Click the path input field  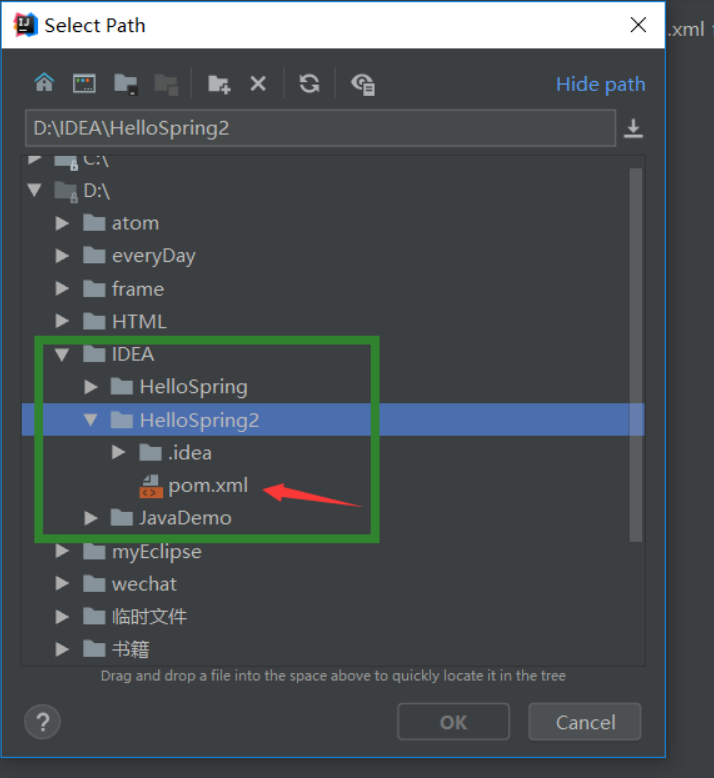click(x=321, y=128)
